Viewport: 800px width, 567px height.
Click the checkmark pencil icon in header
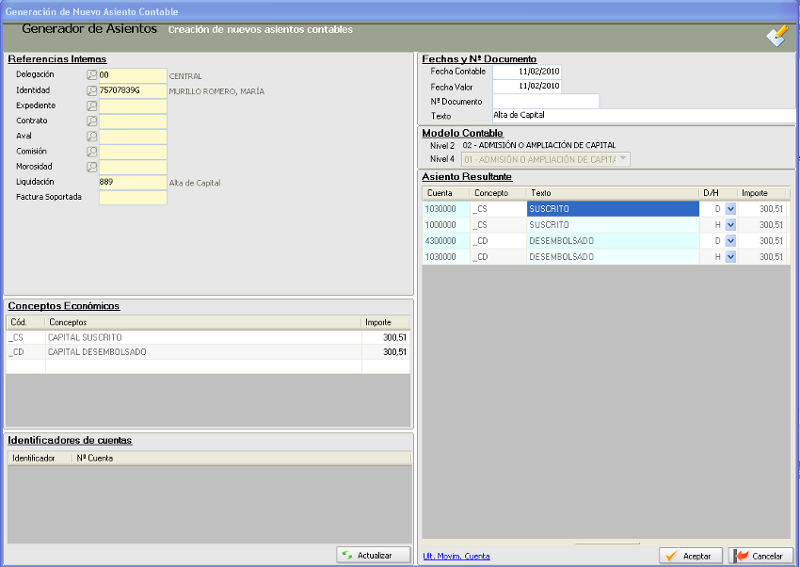pyautogui.click(x=777, y=36)
